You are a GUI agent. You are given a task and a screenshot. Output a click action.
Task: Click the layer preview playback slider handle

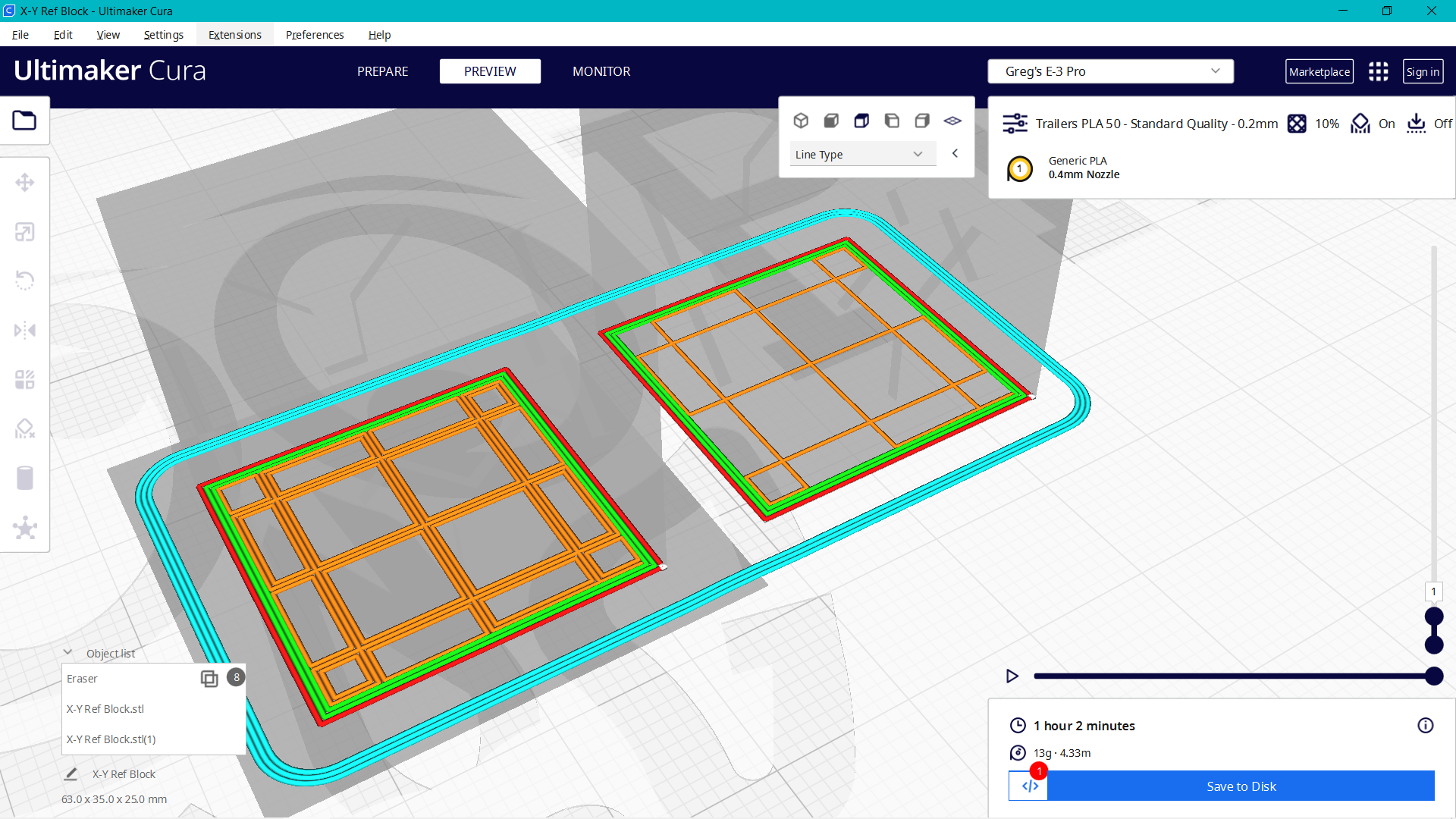(1432, 676)
